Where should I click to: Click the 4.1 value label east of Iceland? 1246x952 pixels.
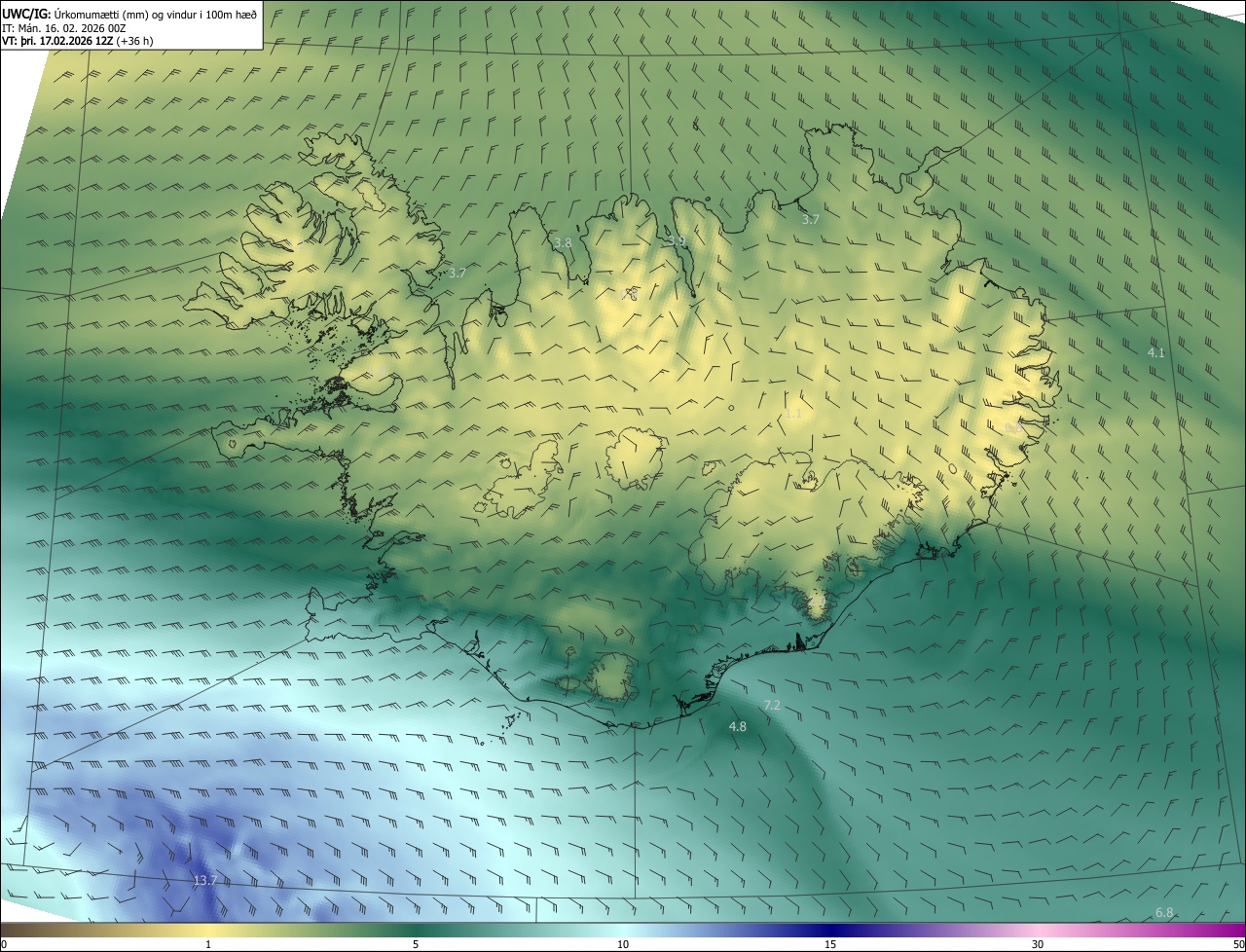point(1156,353)
